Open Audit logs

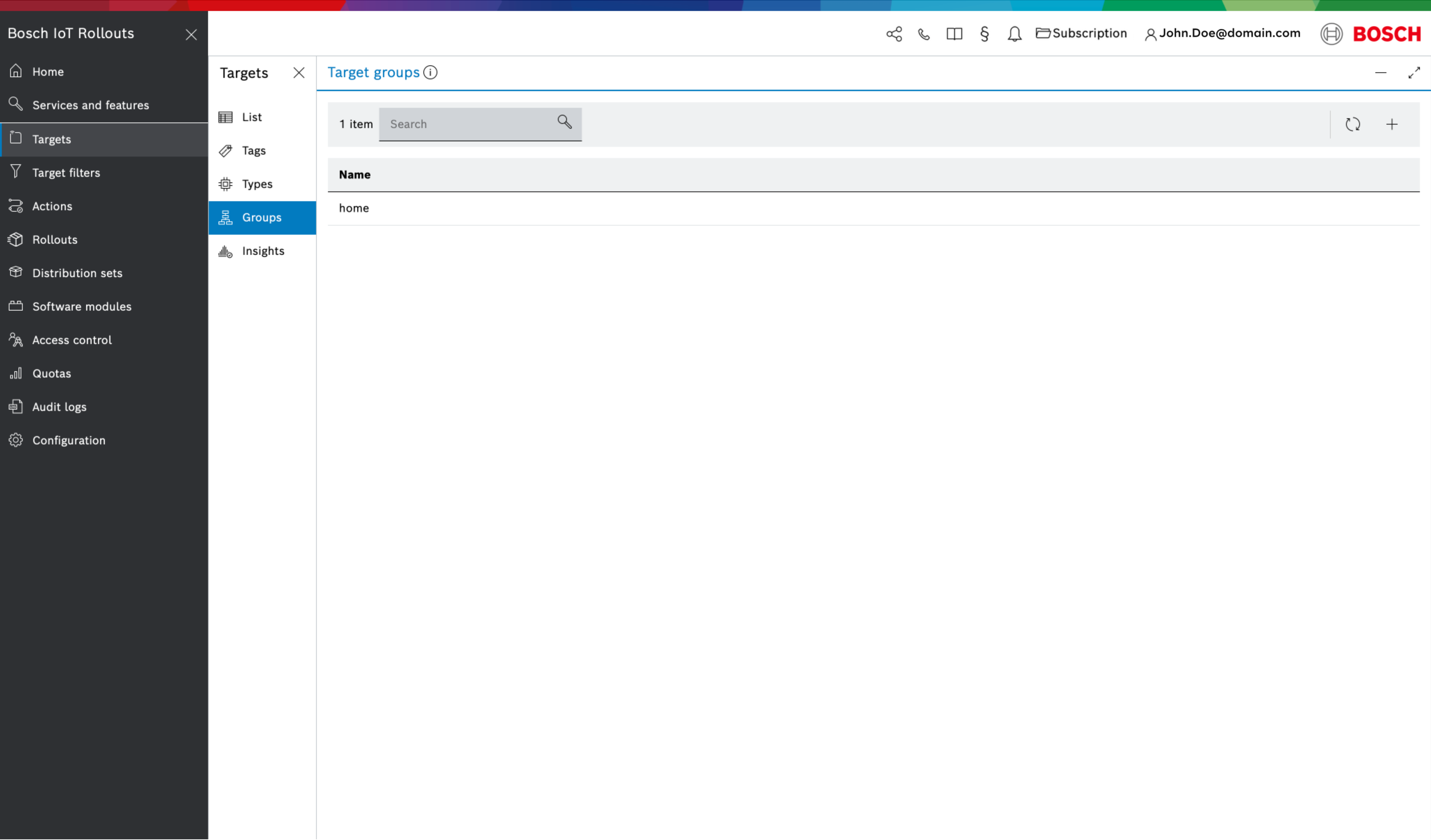pyautogui.click(x=104, y=407)
